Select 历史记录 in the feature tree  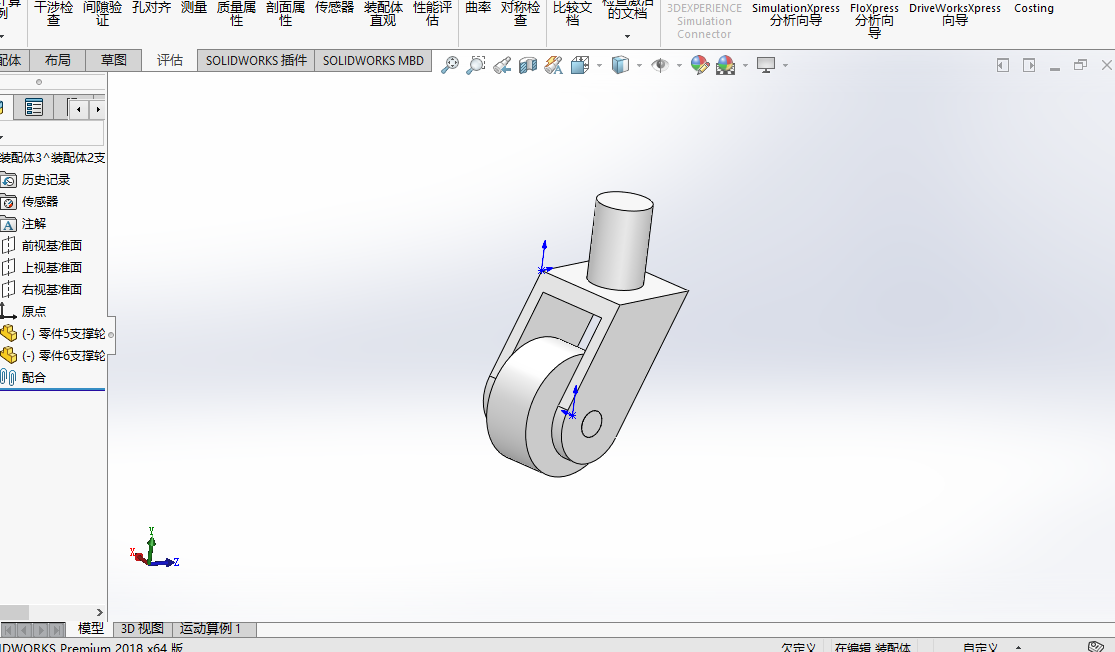coord(46,180)
